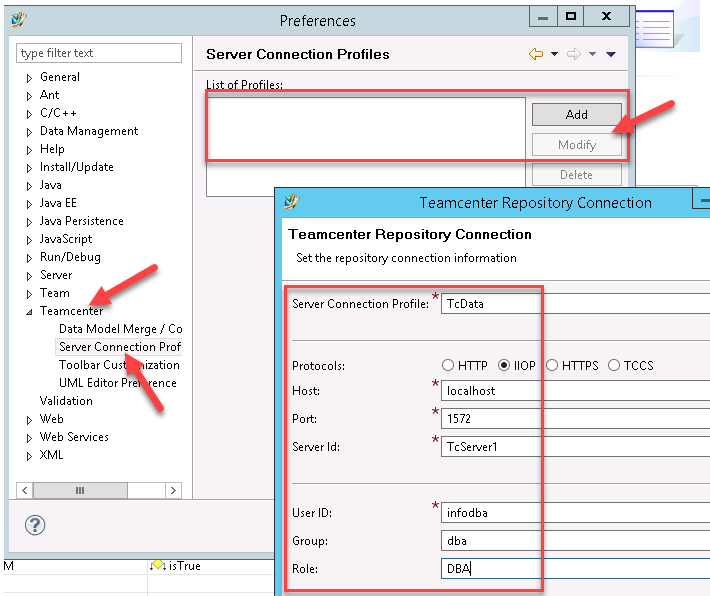Open the preferences view menu triangle
Viewport: 710px width, 596px height.
coord(611,54)
